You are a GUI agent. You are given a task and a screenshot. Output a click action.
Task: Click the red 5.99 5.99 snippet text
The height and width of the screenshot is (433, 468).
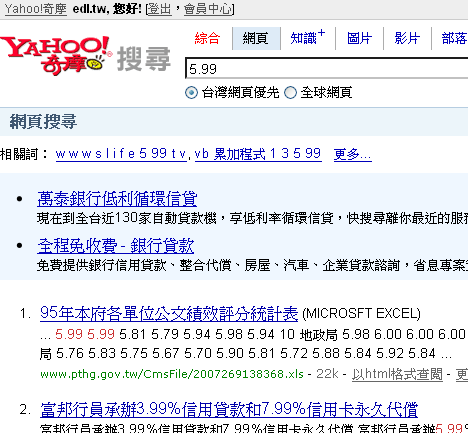(85, 334)
